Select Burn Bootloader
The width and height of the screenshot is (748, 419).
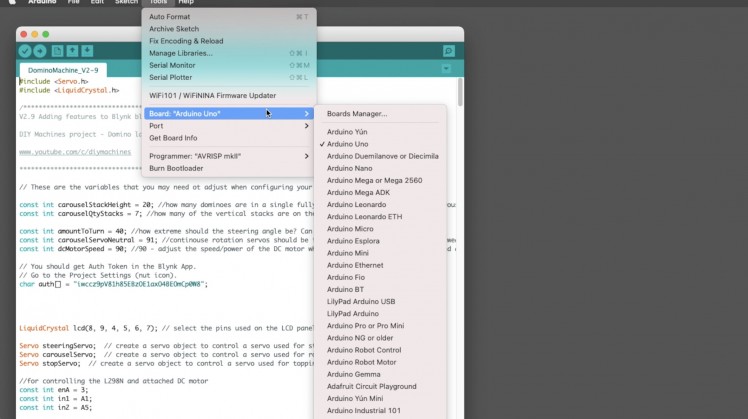coord(229,168)
